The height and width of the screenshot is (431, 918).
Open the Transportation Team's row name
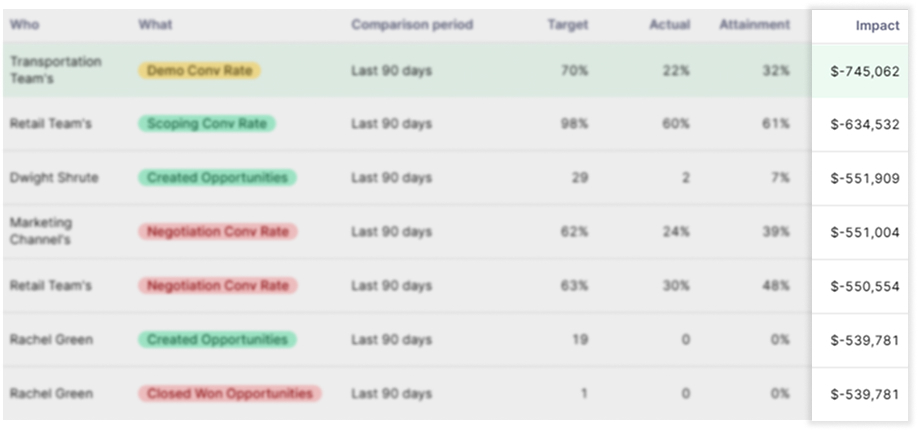55,70
